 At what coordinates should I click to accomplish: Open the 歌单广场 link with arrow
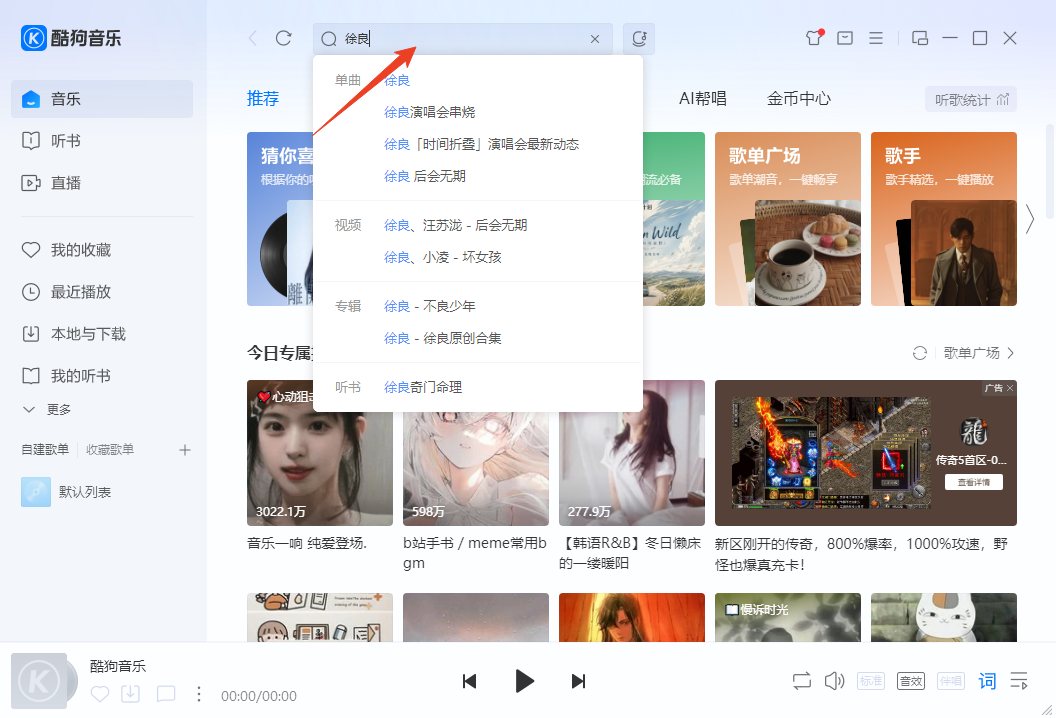click(979, 353)
